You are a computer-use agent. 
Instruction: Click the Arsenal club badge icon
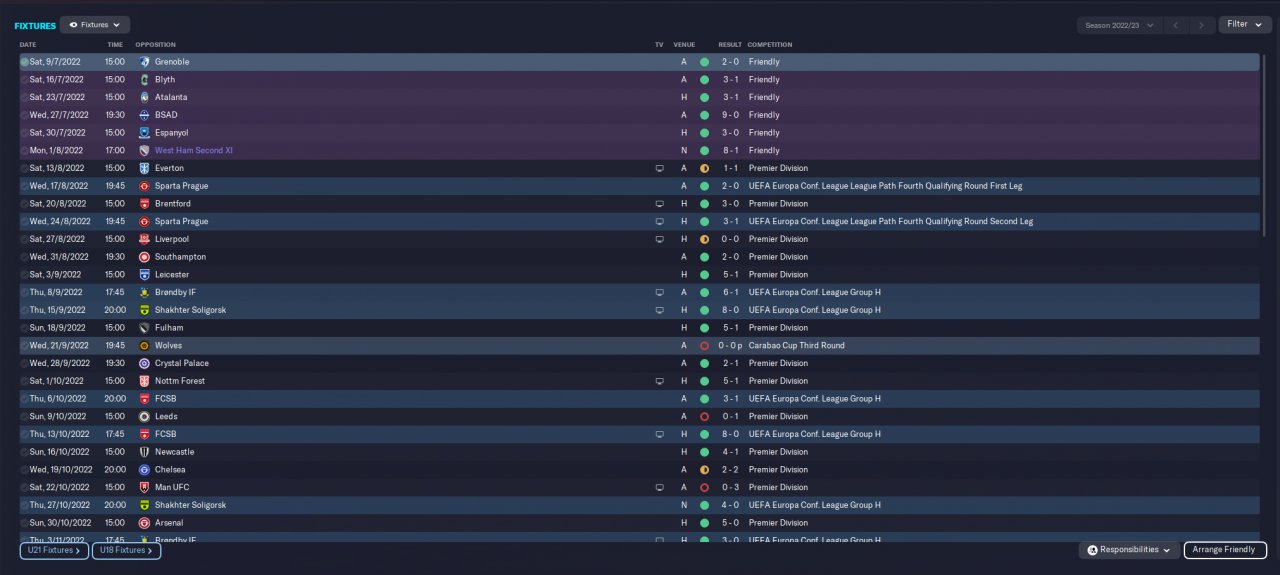[144, 523]
